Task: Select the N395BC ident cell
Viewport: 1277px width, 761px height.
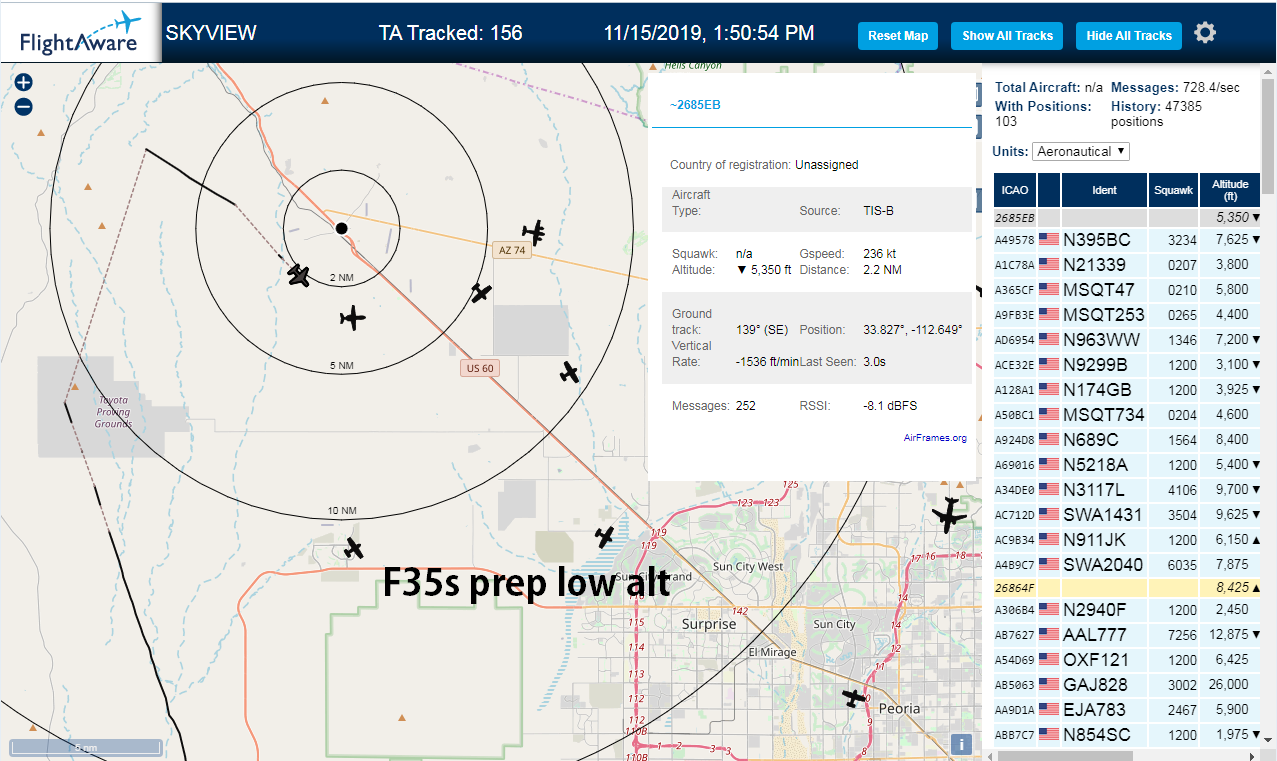Action: click(x=1104, y=239)
